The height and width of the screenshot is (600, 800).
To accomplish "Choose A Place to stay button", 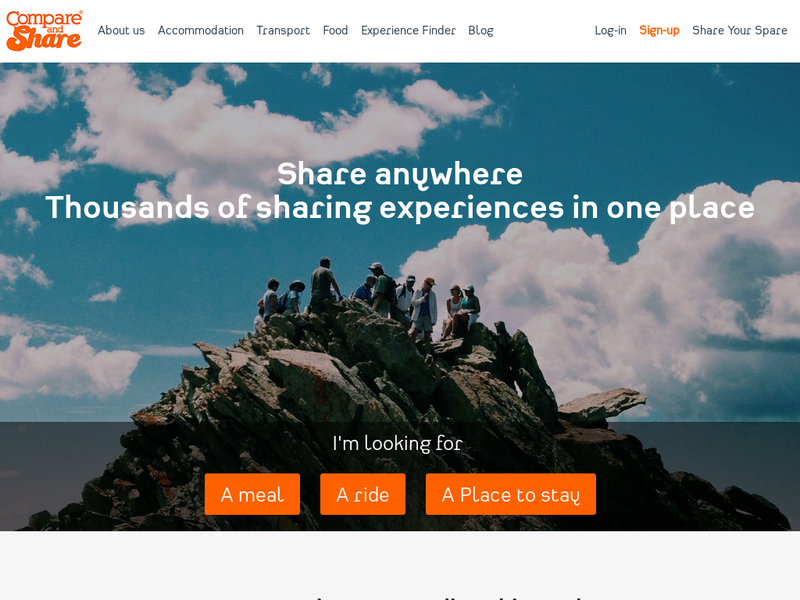I will point(511,494).
